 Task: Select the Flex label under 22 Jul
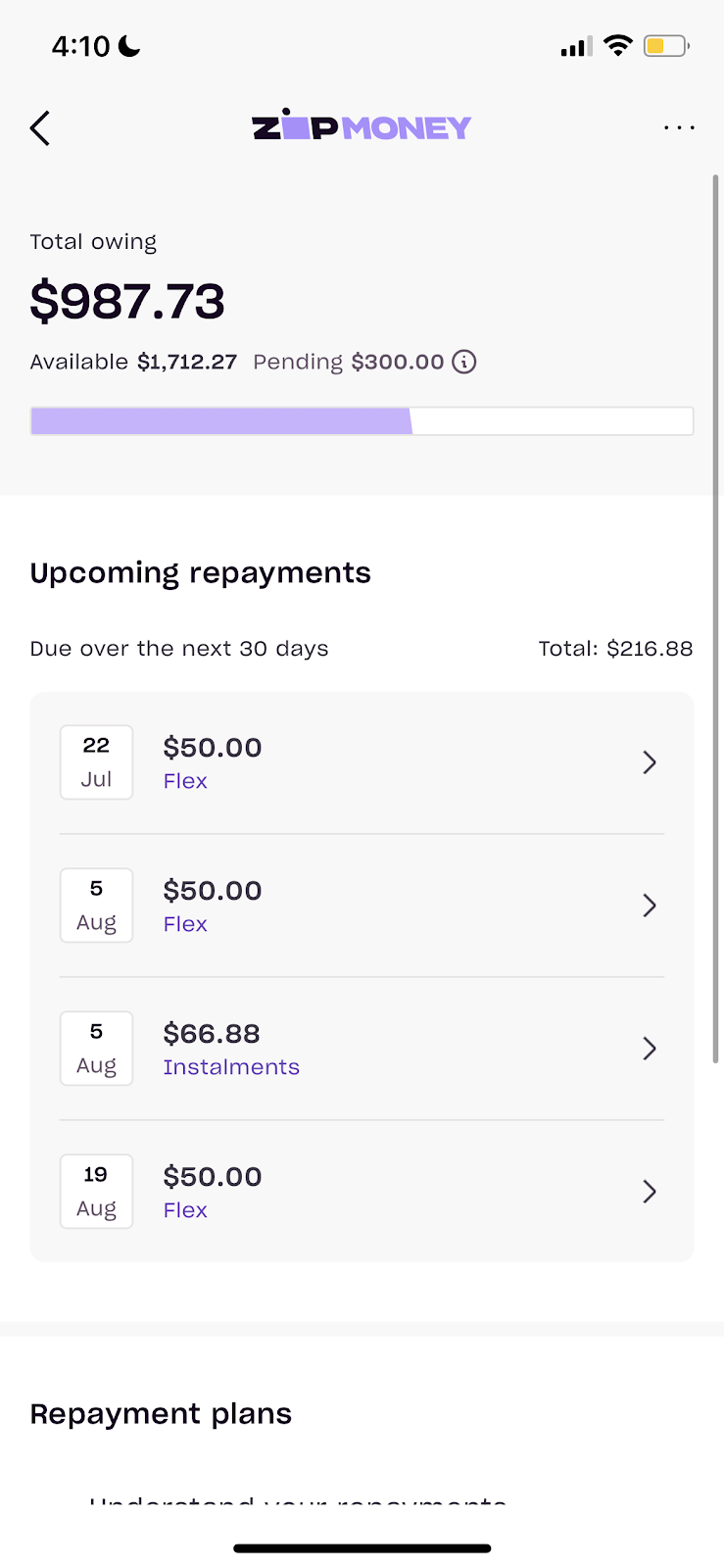click(185, 781)
